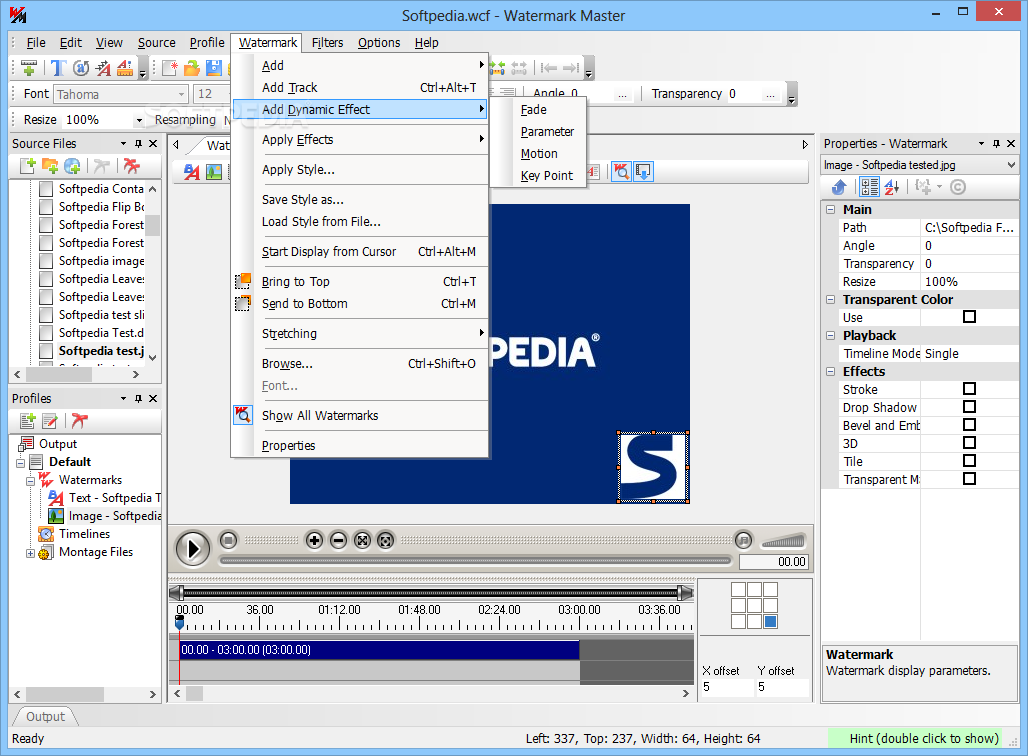Viewport: 1028px width, 756px height.
Task: Click the new project icon with red asterisk
Action: 170,68
